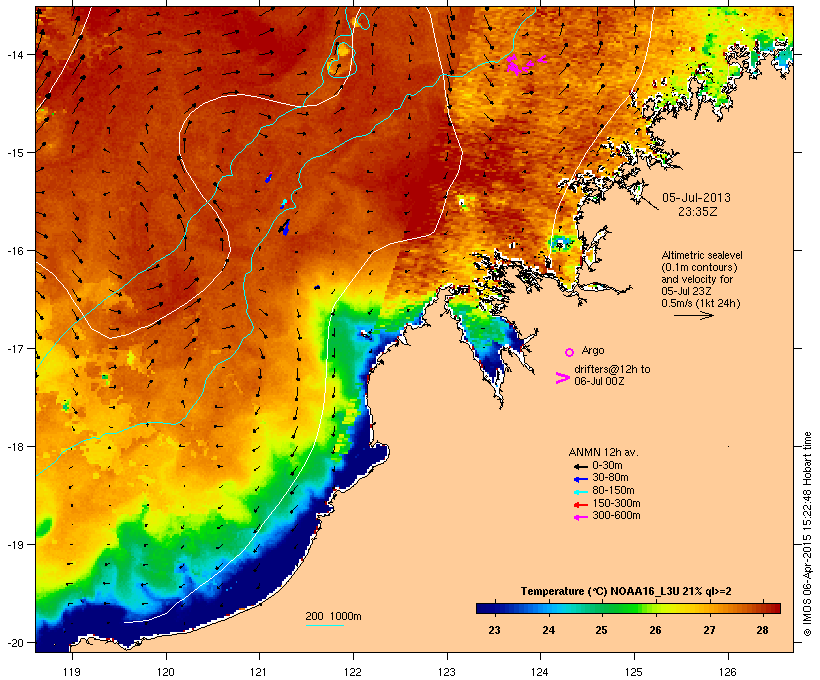Click the 'Argo' legend label
This screenshot has height=680, width=820.
coord(593,350)
